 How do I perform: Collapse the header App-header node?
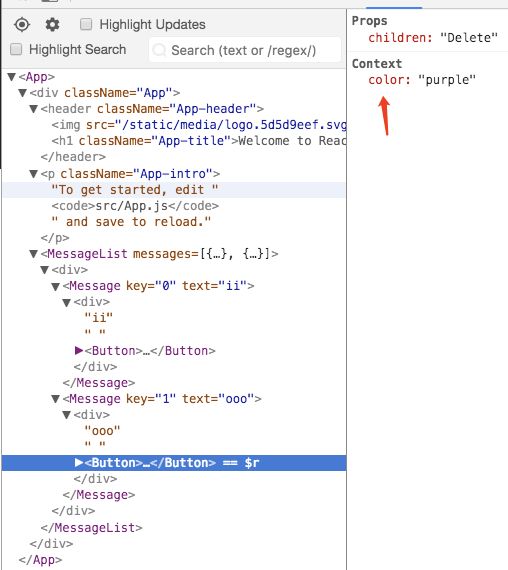33,109
